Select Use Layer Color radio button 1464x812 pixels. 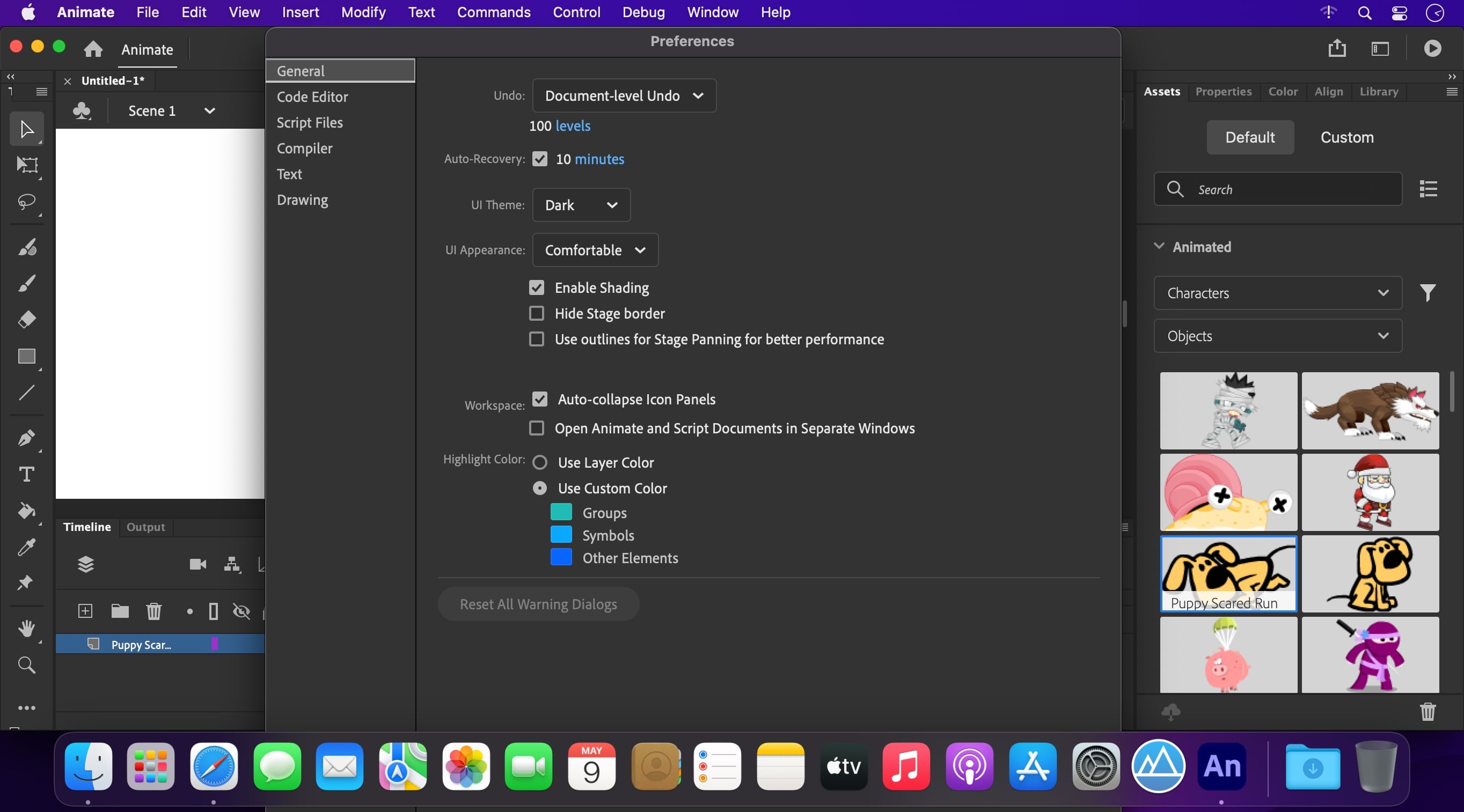[x=539, y=463]
